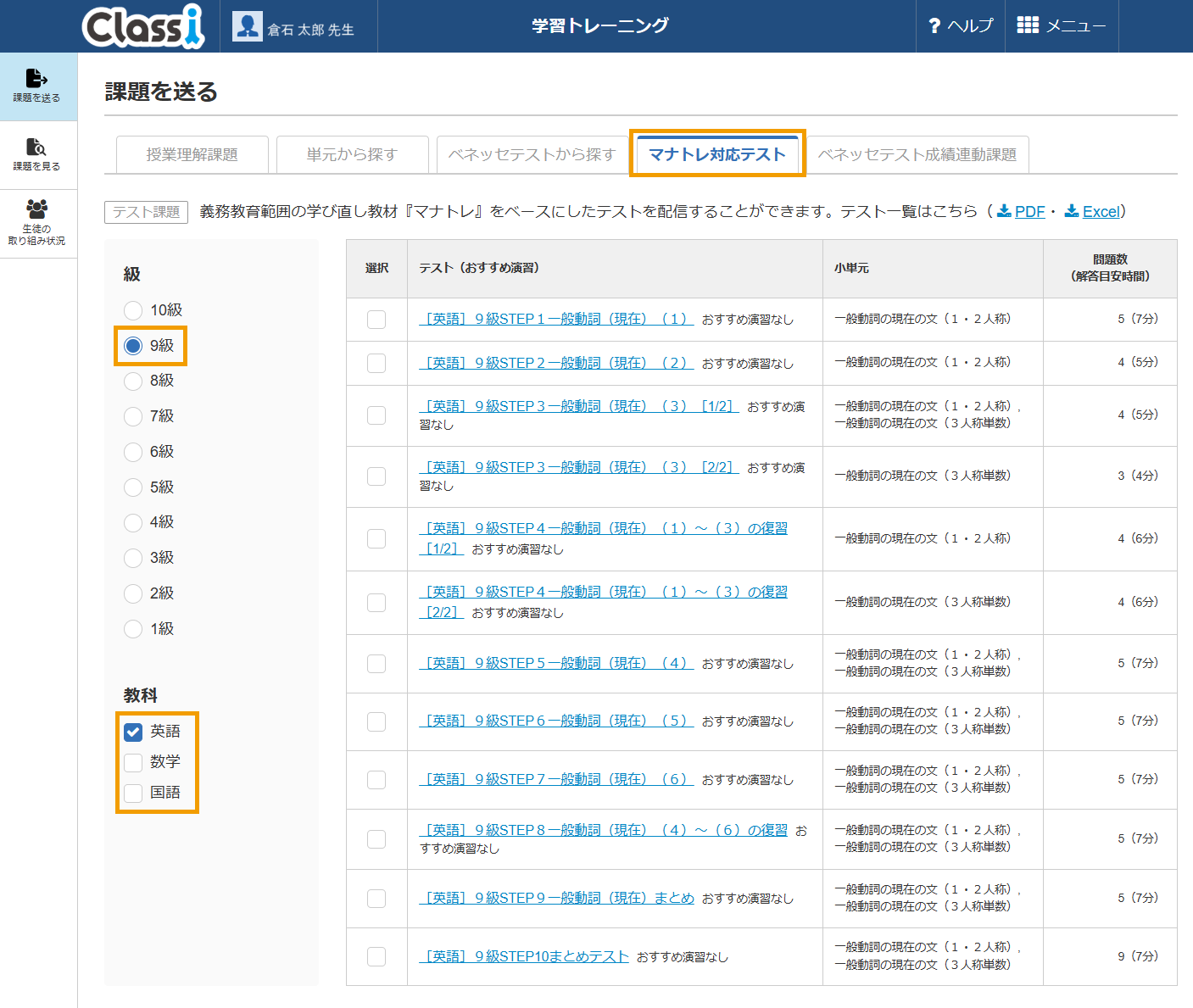Open the 9級STEP8 (4)~(6)の復習 link
This screenshot has width=1193, height=1008.
pos(603,830)
